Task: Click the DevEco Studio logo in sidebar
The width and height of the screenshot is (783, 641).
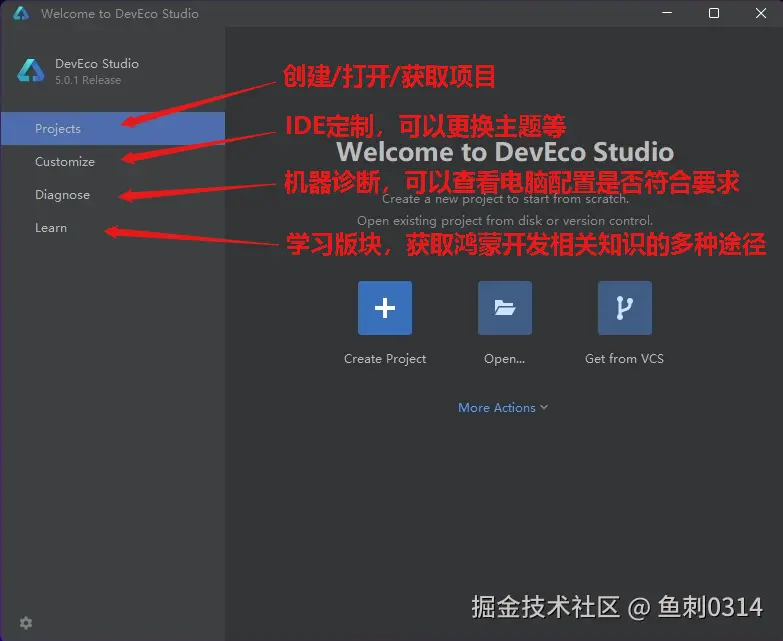Action: tap(31, 70)
